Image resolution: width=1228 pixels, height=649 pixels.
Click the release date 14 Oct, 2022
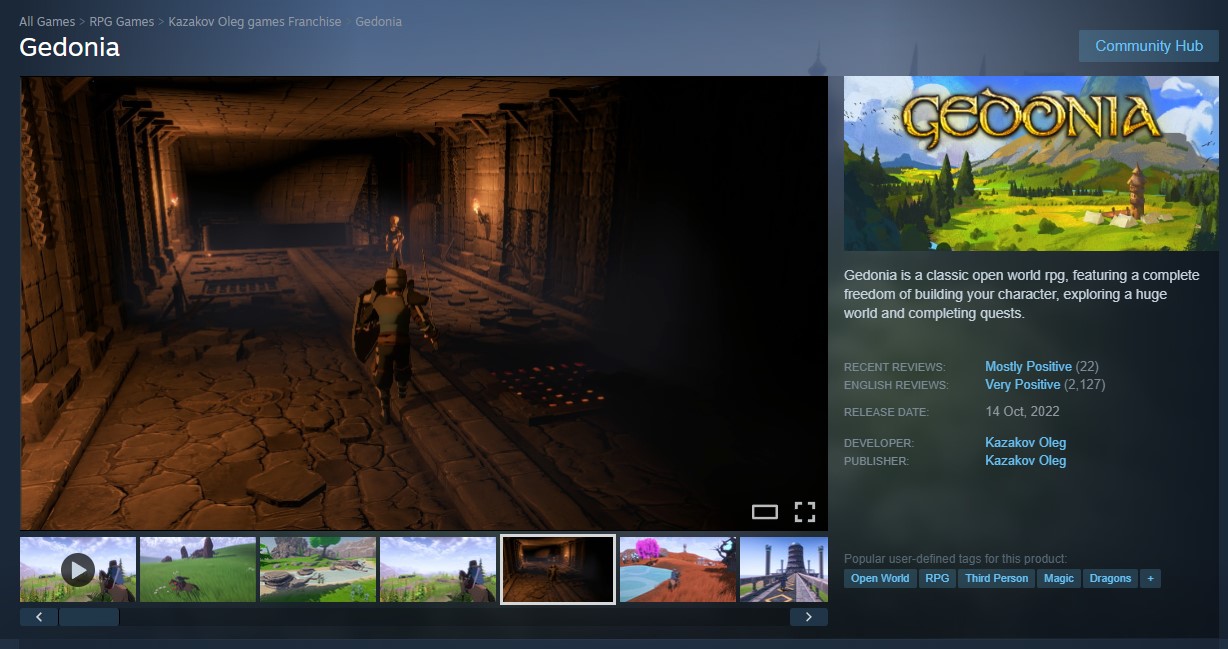coord(1022,411)
